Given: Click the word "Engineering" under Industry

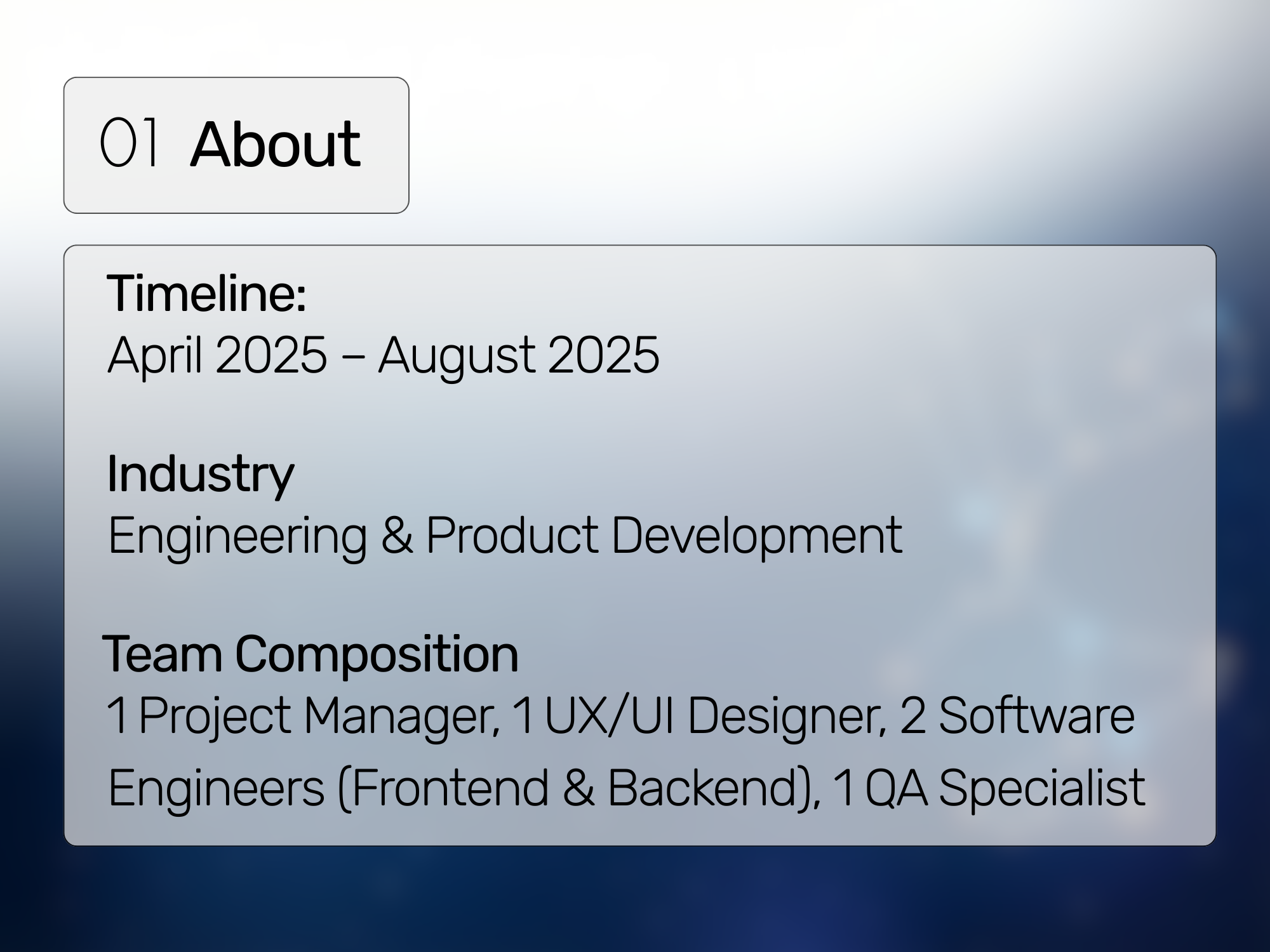Looking at the screenshot, I should click(237, 536).
